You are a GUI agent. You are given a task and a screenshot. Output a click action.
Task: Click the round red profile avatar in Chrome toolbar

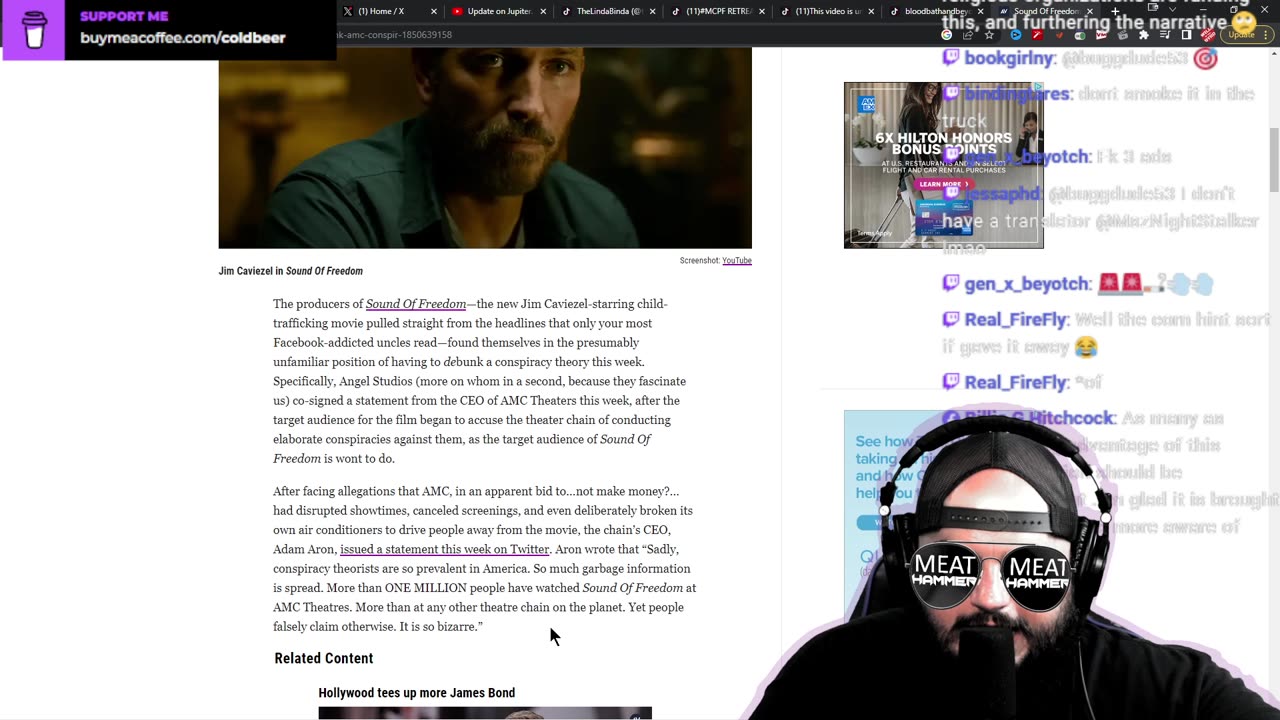1208,35
